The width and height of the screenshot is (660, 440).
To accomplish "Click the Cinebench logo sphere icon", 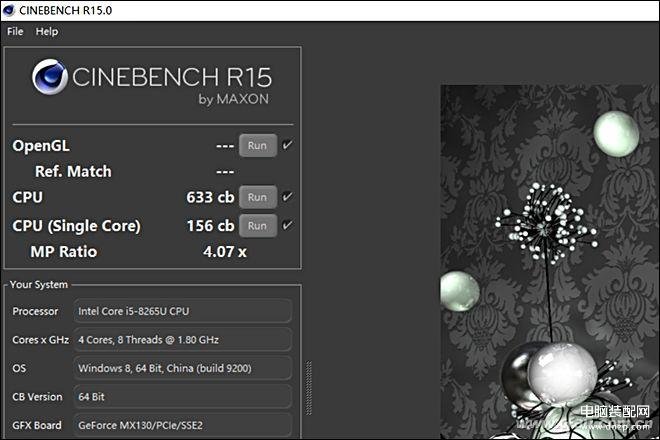I will 50,77.
